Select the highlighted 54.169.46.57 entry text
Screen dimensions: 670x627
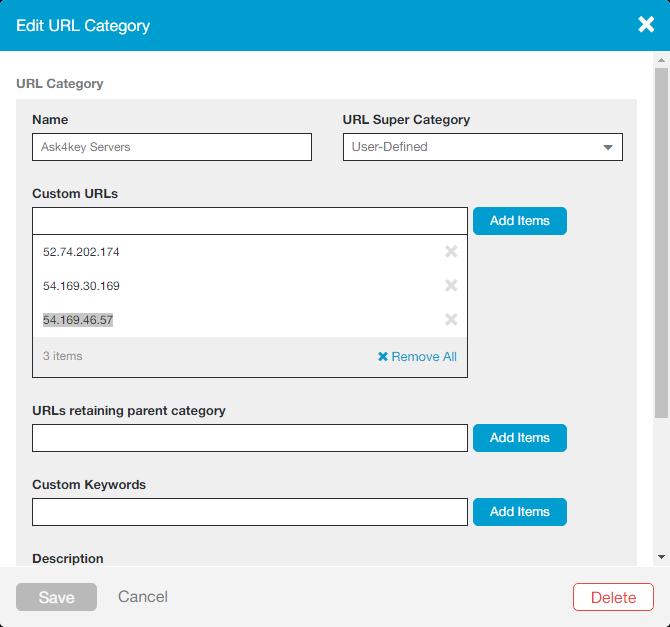(x=78, y=320)
